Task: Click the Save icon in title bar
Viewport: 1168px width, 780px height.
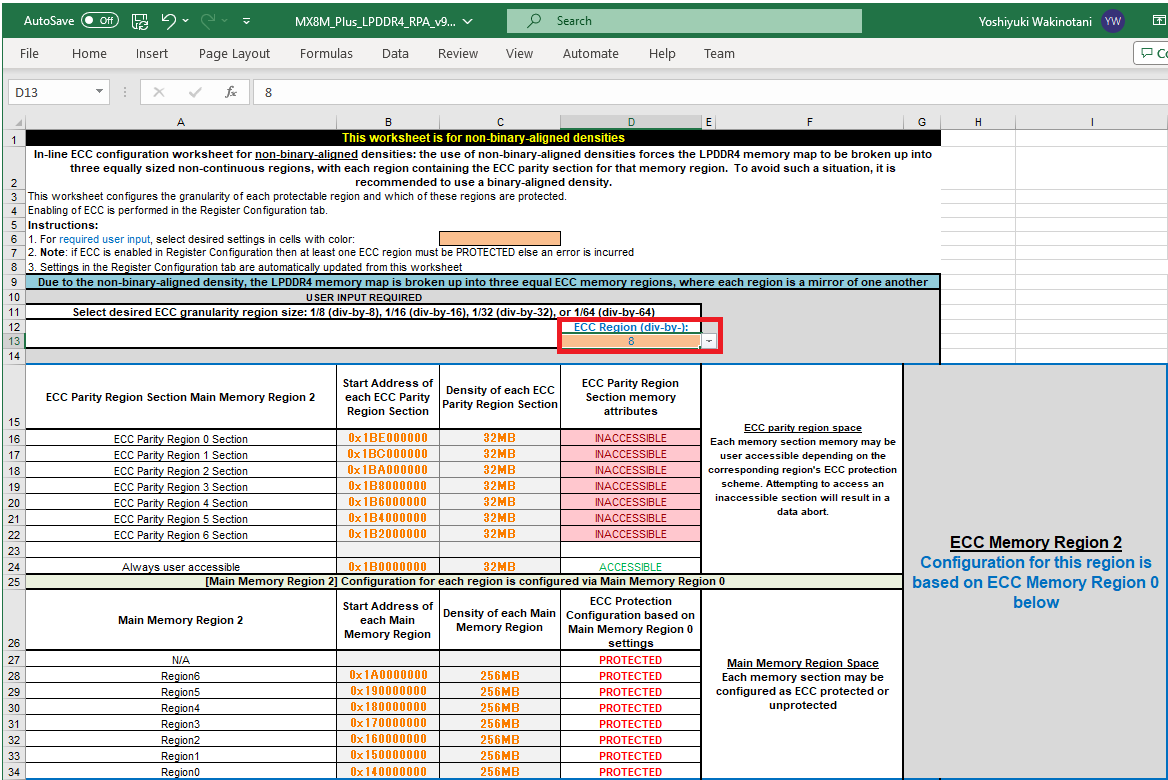Action: point(139,22)
